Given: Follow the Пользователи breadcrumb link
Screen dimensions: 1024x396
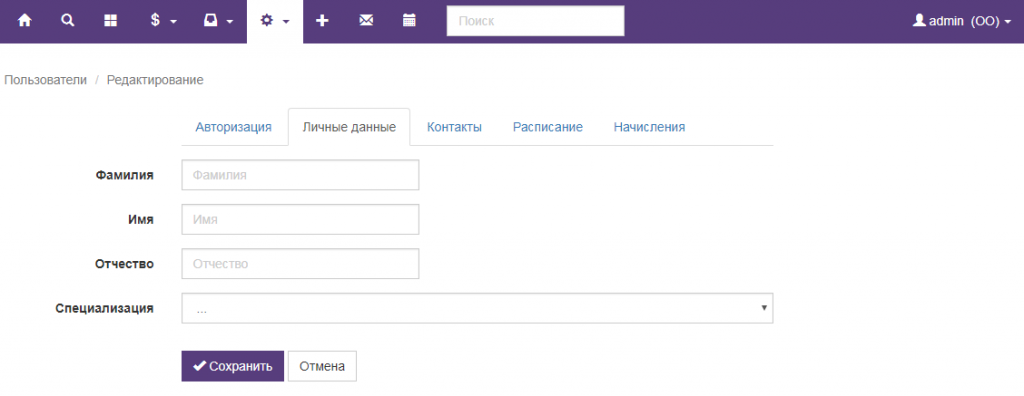Looking at the screenshot, I should pos(45,80).
